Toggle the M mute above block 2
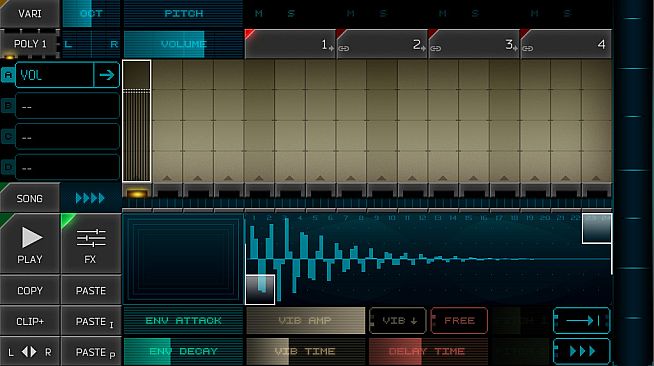This screenshot has width=654, height=366. [351, 13]
